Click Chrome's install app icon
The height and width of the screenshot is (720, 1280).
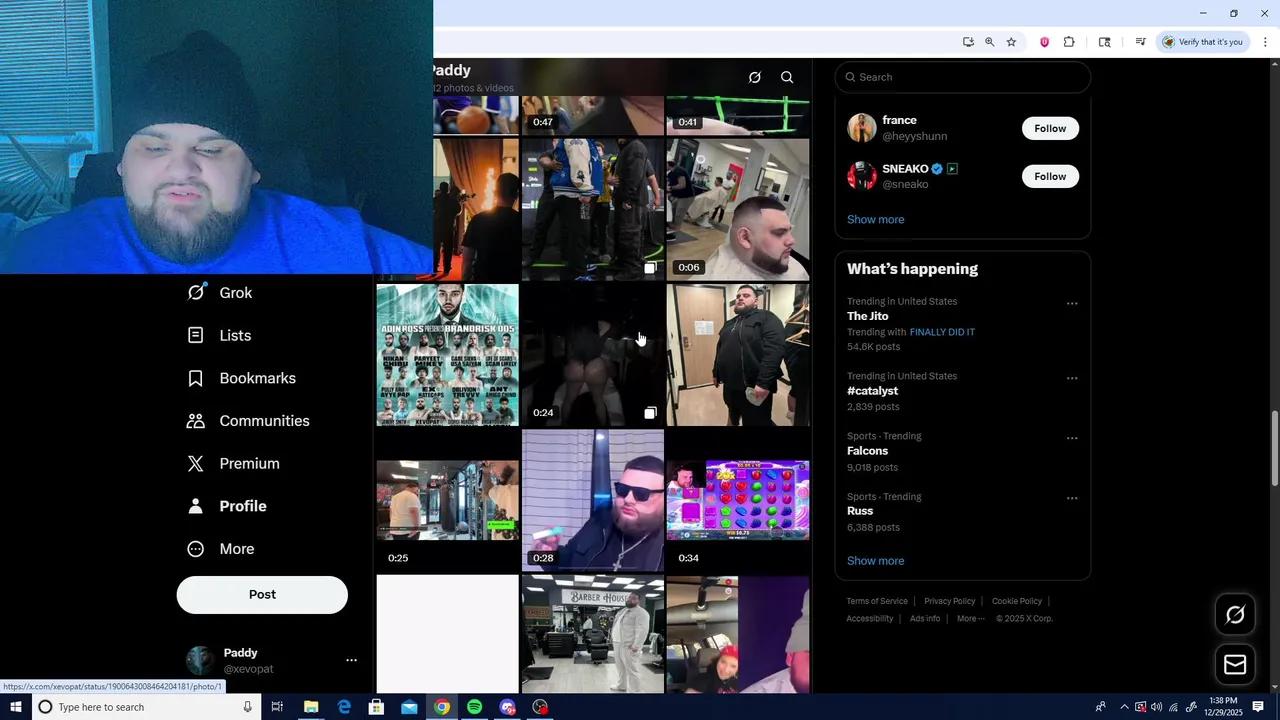pos(968,42)
